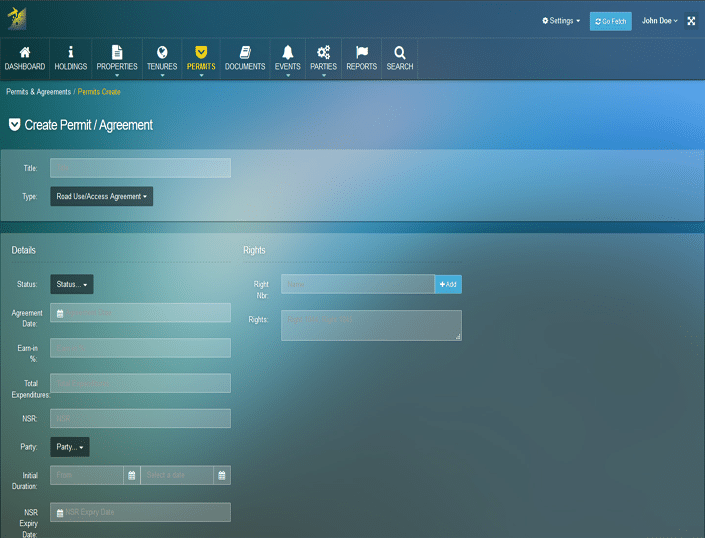
Task: Click into the Title input field
Action: pos(140,168)
